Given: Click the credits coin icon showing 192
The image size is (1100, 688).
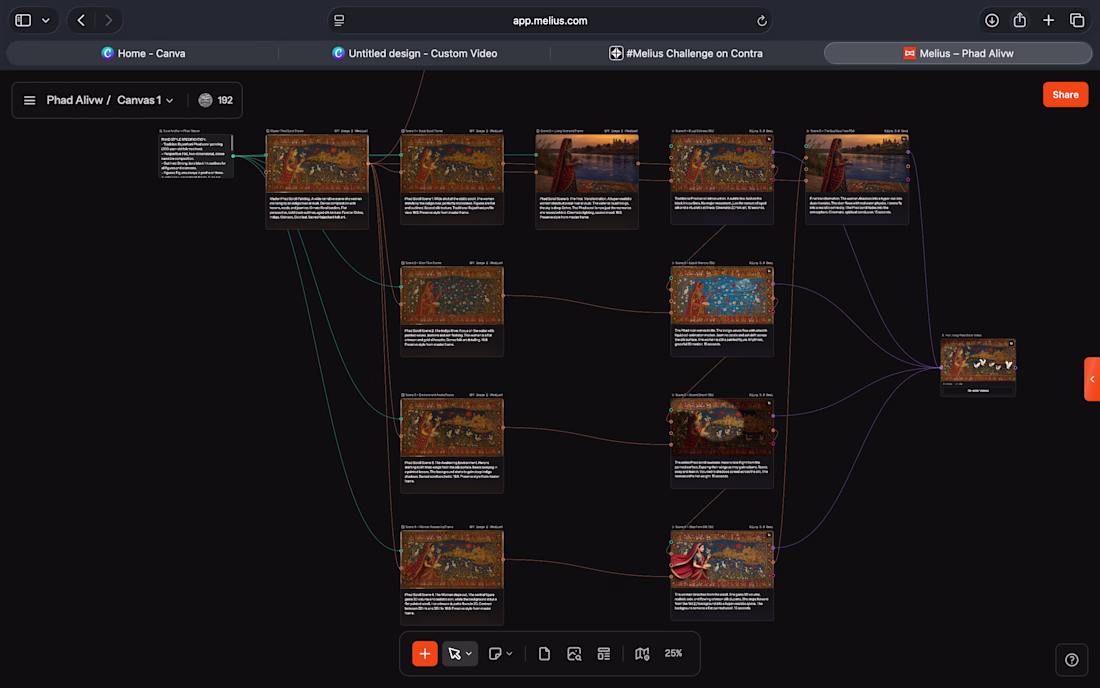Looking at the screenshot, I should click(x=205, y=100).
